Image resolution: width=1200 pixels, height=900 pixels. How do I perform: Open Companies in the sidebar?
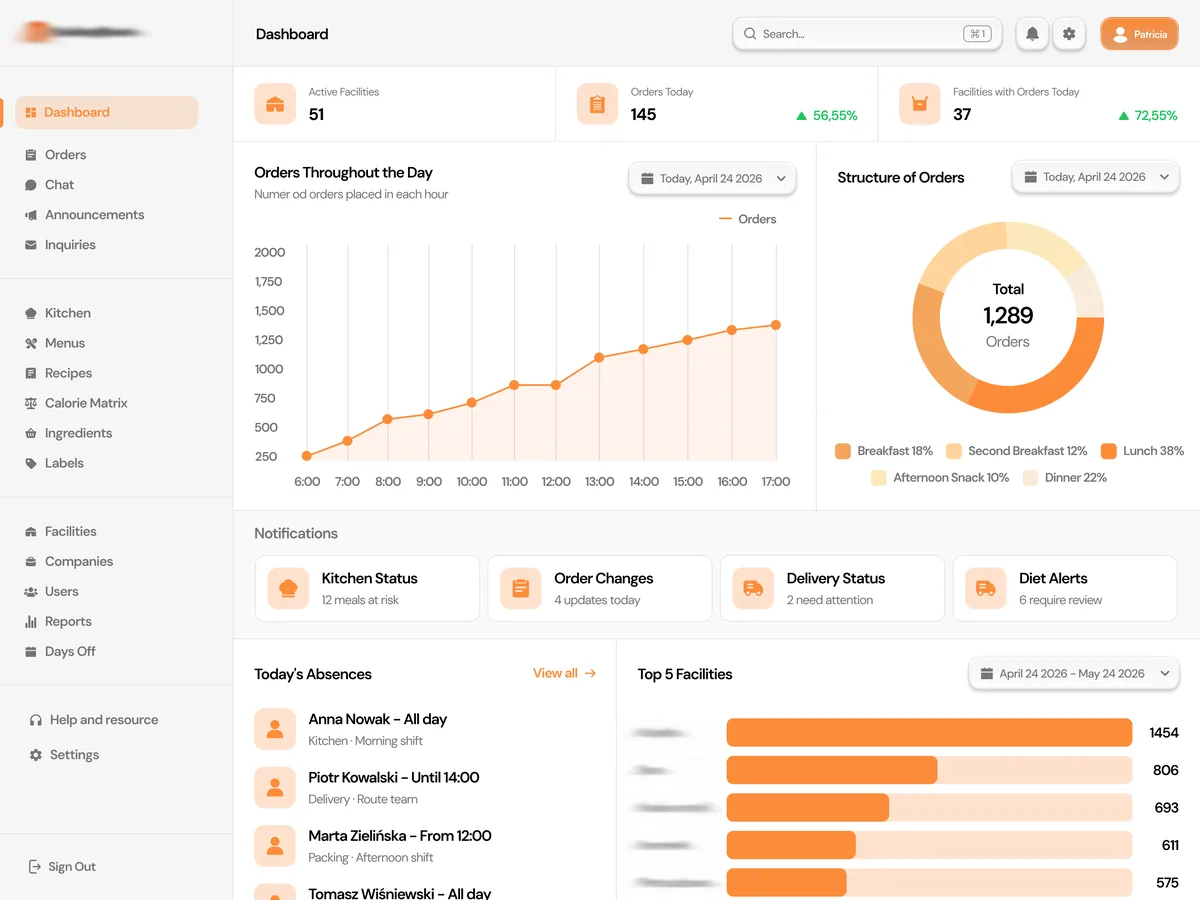click(x=78, y=561)
